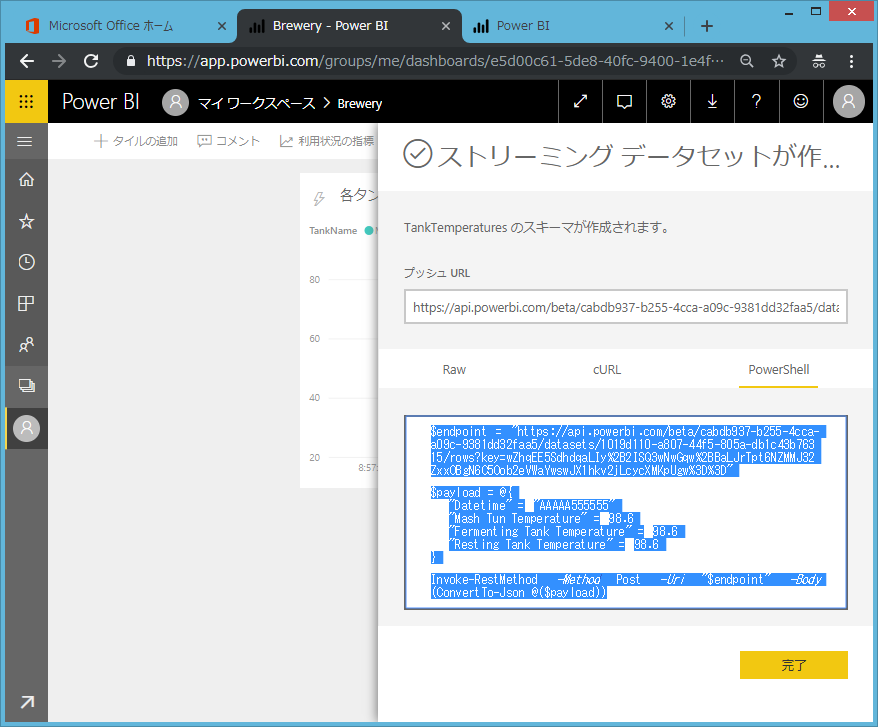Click the 完了 button
This screenshot has width=878, height=727.
[793, 665]
